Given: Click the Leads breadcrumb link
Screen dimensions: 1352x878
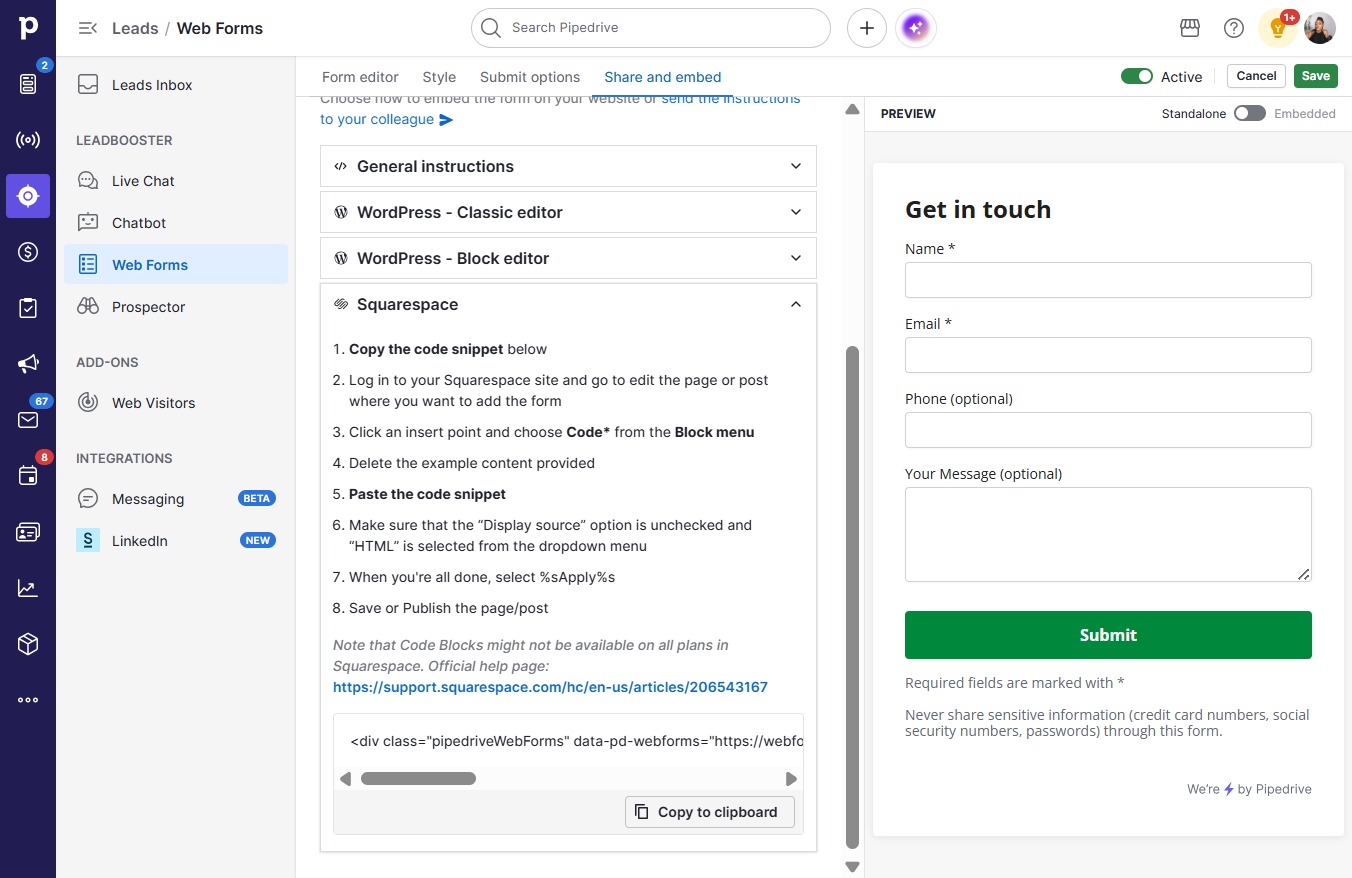Looking at the screenshot, I should pyautogui.click(x=135, y=28).
